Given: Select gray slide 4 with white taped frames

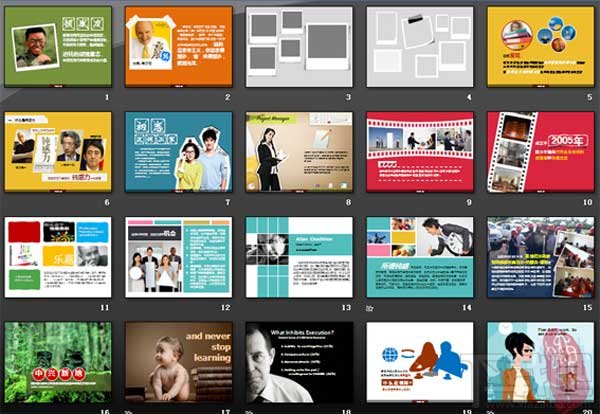Looking at the screenshot, I should (420, 47).
